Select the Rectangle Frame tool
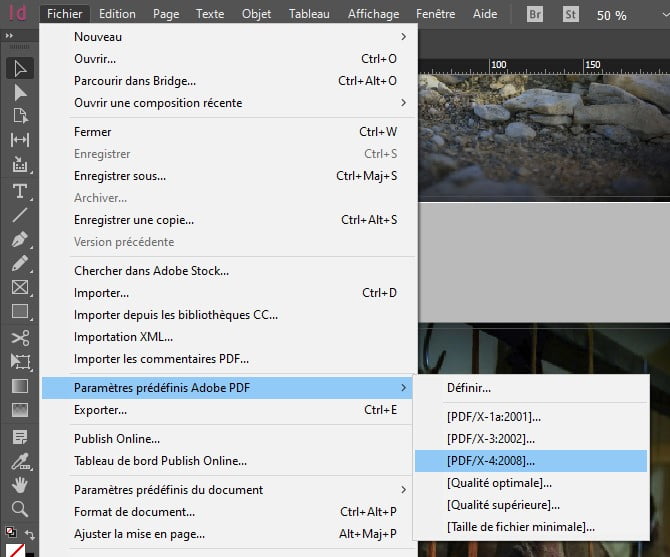The width and height of the screenshot is (670, 557). click(x=19, y=288)
